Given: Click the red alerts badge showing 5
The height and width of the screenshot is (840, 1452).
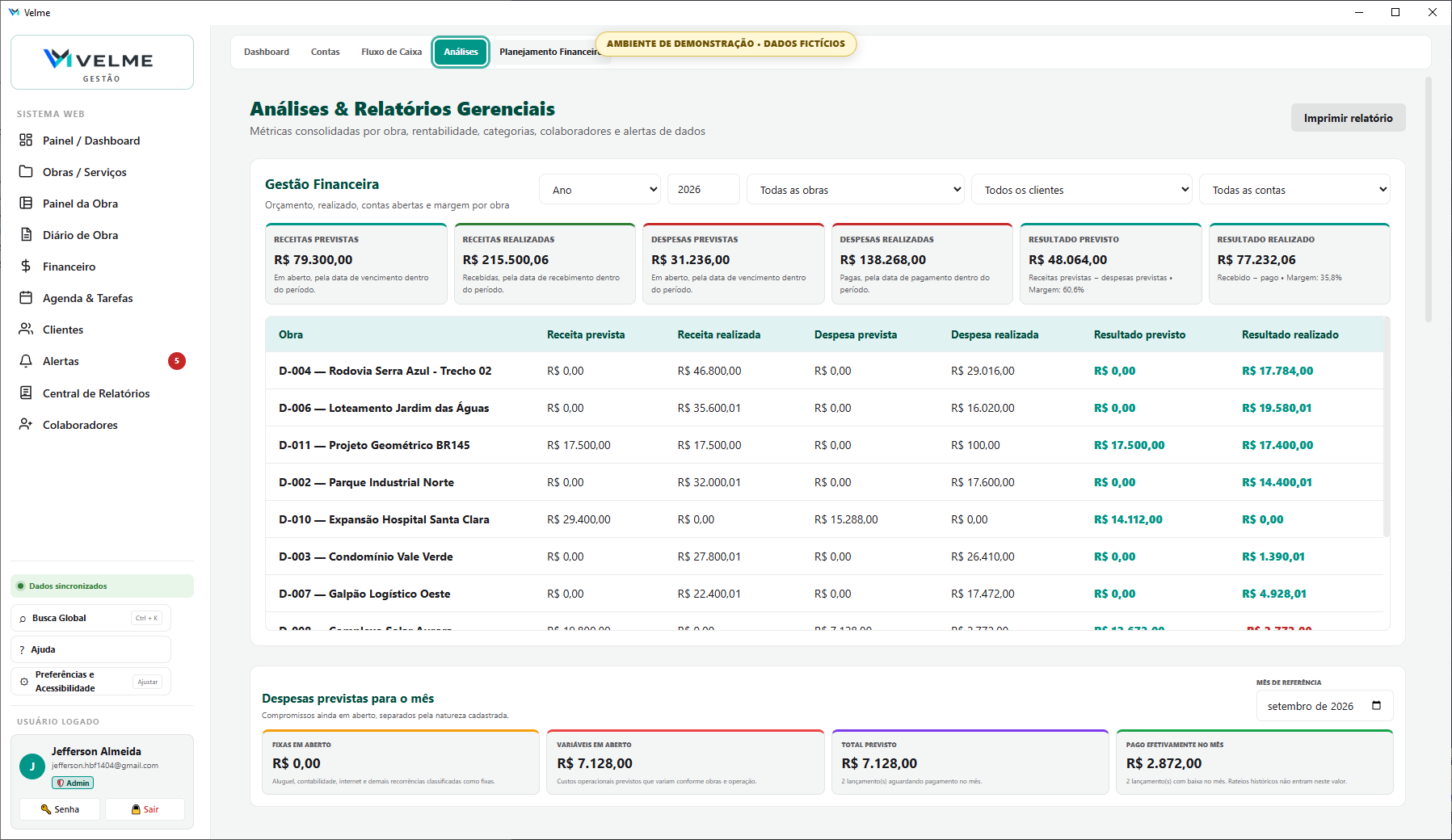Looking at the screenshot, I should (x=177, y=361).
